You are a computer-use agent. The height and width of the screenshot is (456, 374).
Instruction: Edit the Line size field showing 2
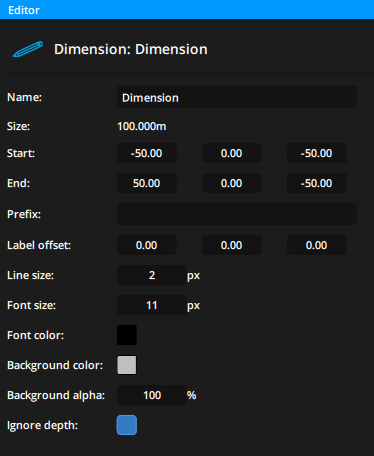tap(152, 275)
